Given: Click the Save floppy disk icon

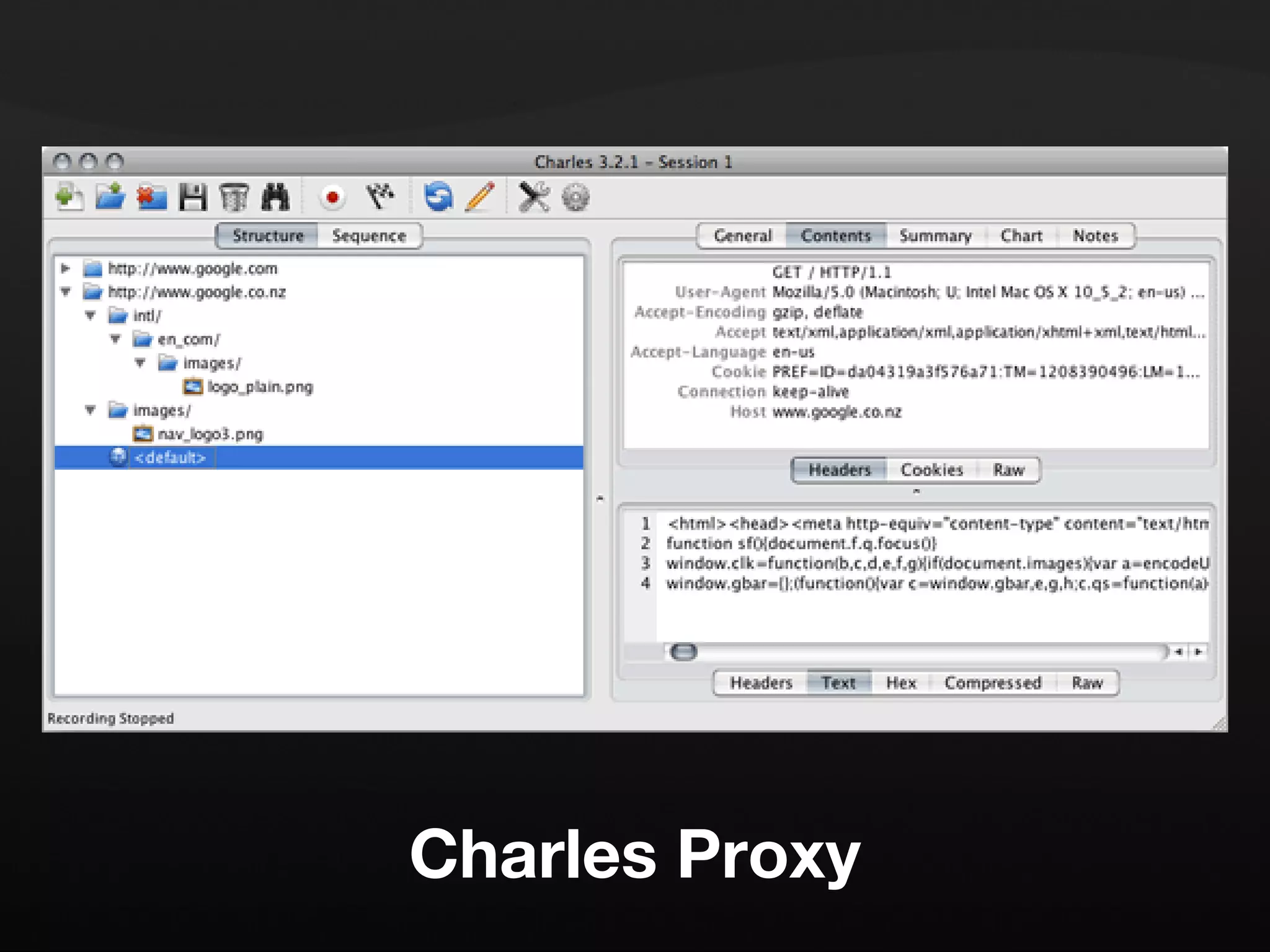Looking at the screenshot, I should pos(193,198).
